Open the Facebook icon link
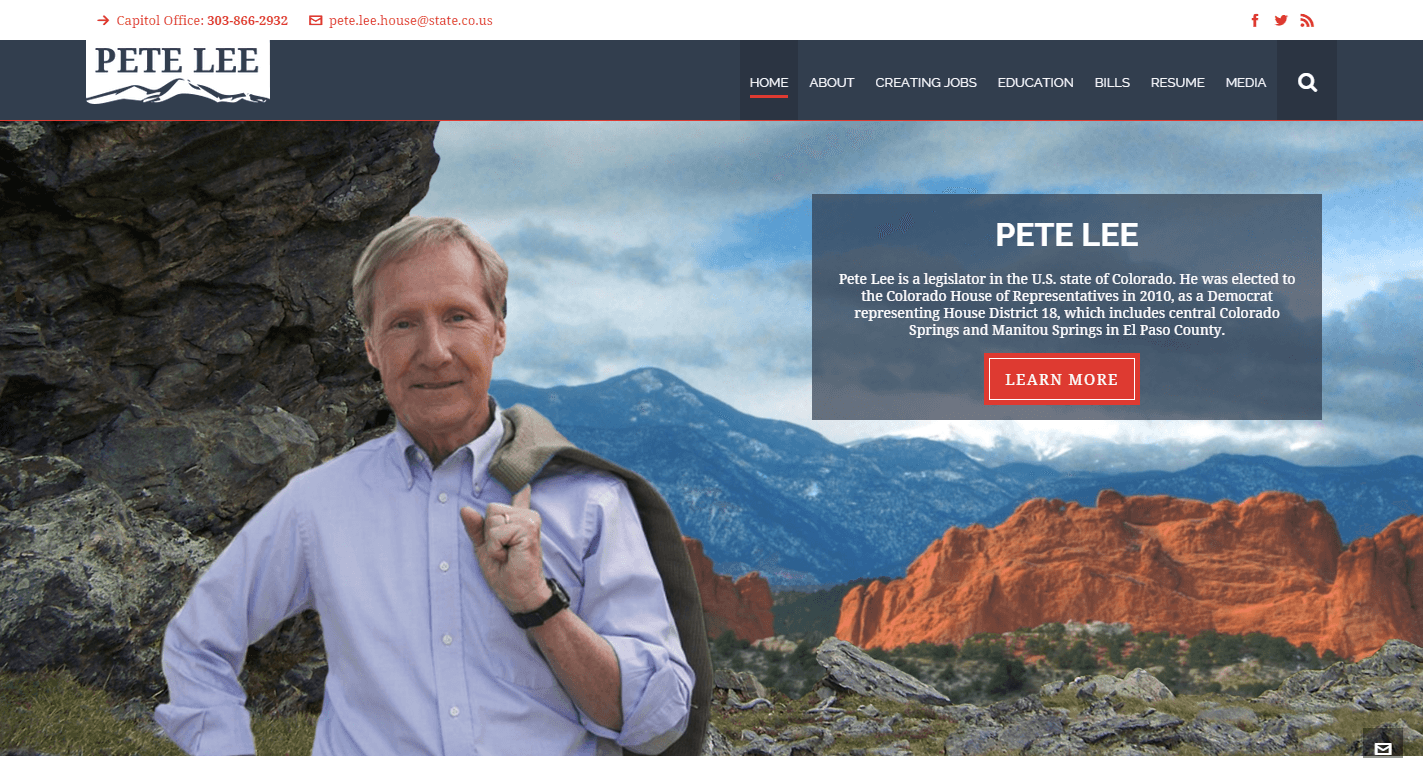 point(1255,20)
